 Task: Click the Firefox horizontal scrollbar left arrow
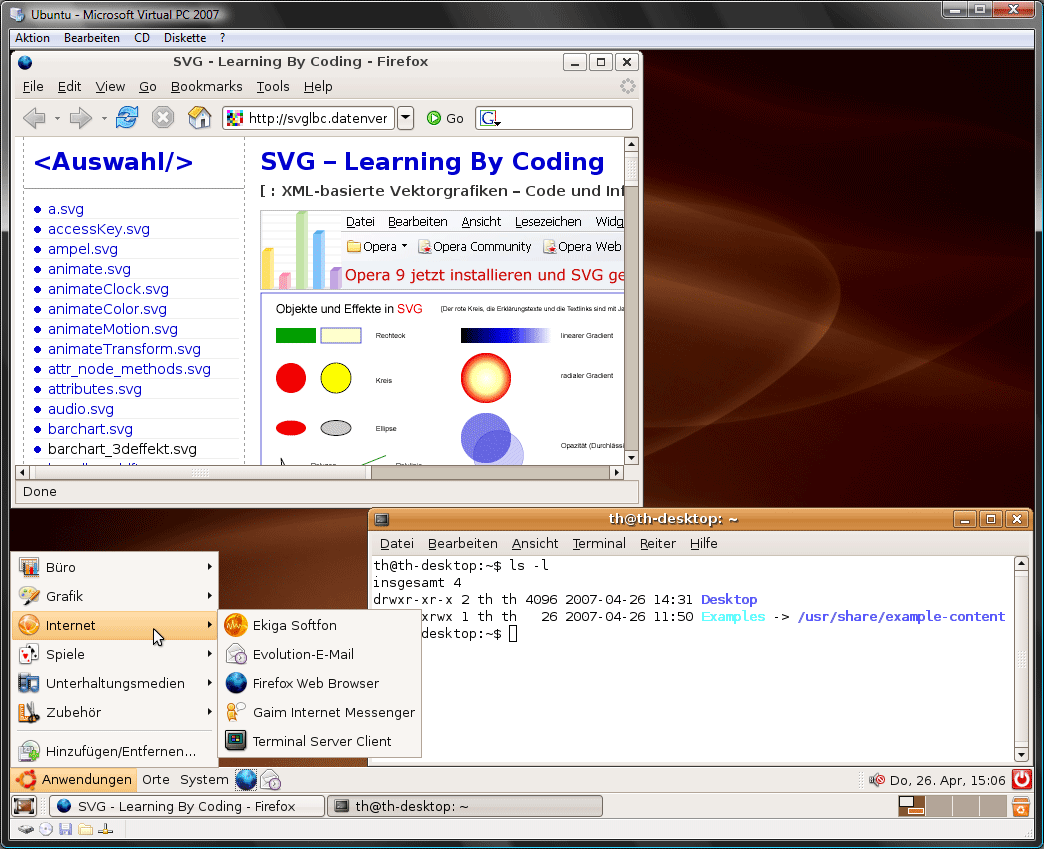pyautogui.click(x=23, y=472)
